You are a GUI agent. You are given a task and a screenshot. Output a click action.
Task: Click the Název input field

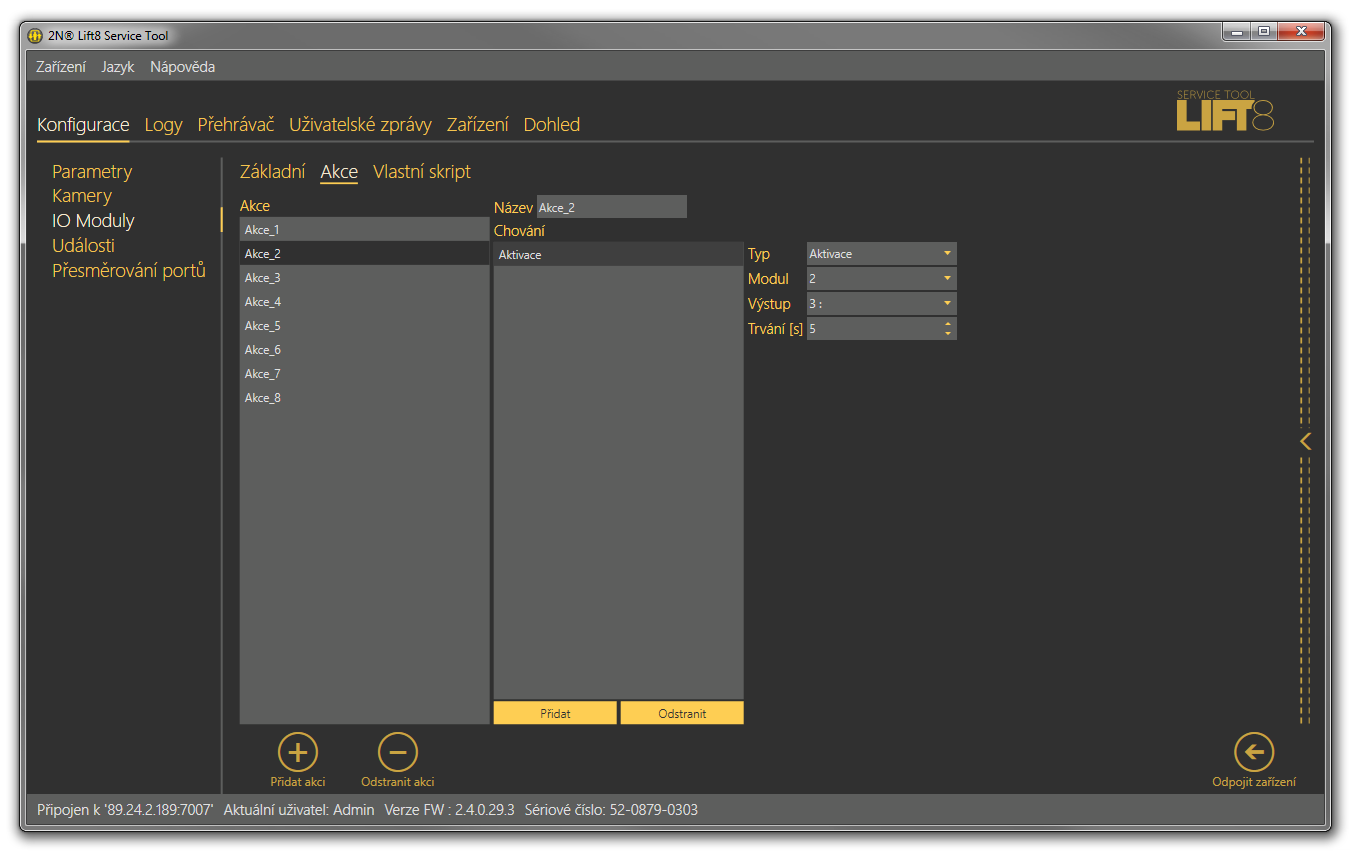pyautogui.click(x=611, y=207)
